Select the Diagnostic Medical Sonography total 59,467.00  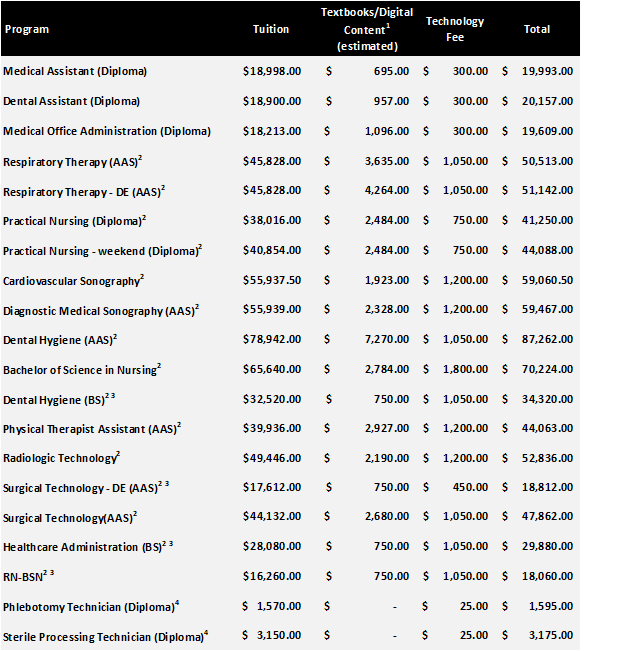[x=547, y=310]
